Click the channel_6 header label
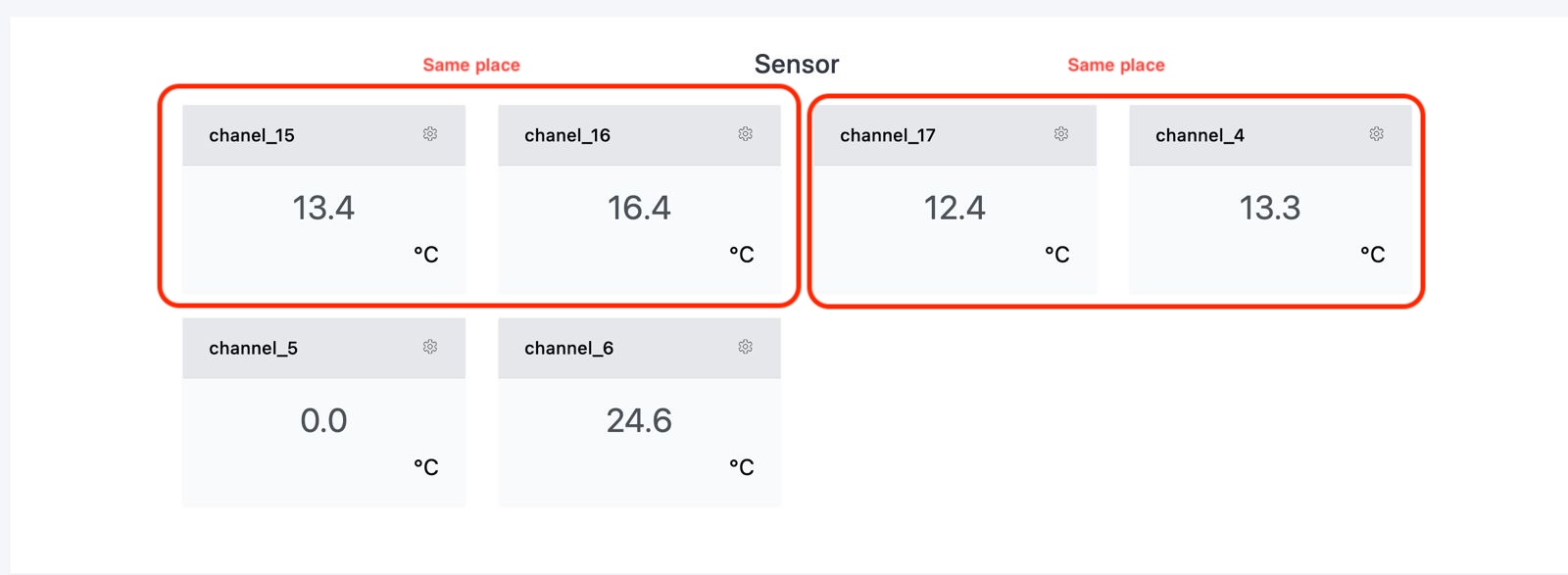This screenshot has width=1568, height=575. coord(568,348)
